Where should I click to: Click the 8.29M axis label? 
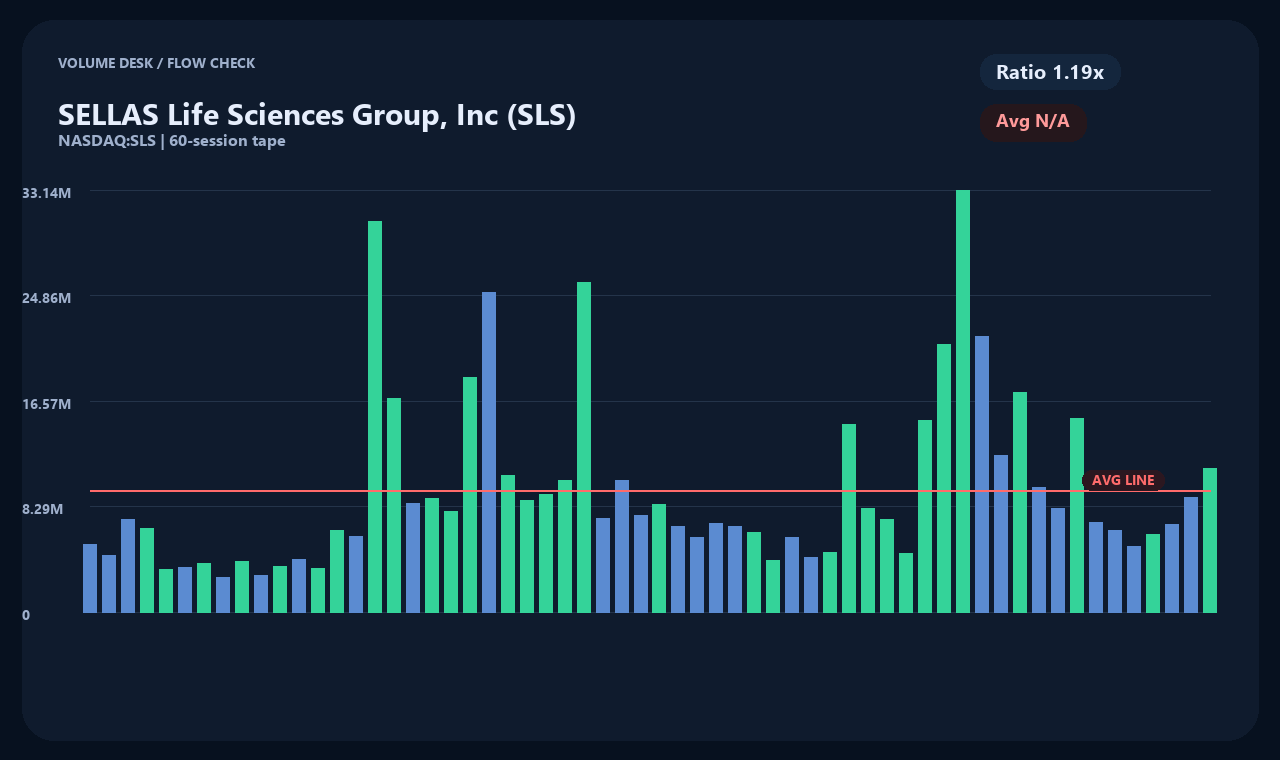click(x=43, y=509)
